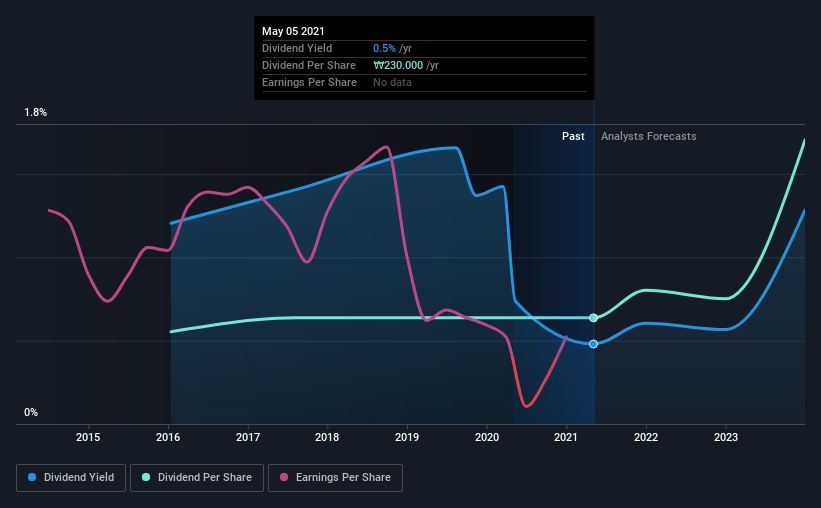Click the '1.8%' y-axis label
821x508 pixels.
point(36,113)
